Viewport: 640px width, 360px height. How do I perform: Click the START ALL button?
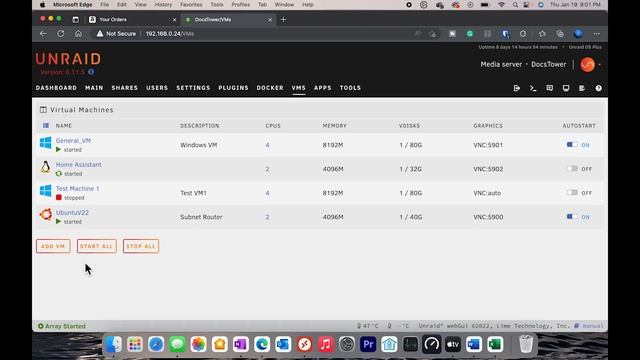pyautogui.click(x=97, y=246)
